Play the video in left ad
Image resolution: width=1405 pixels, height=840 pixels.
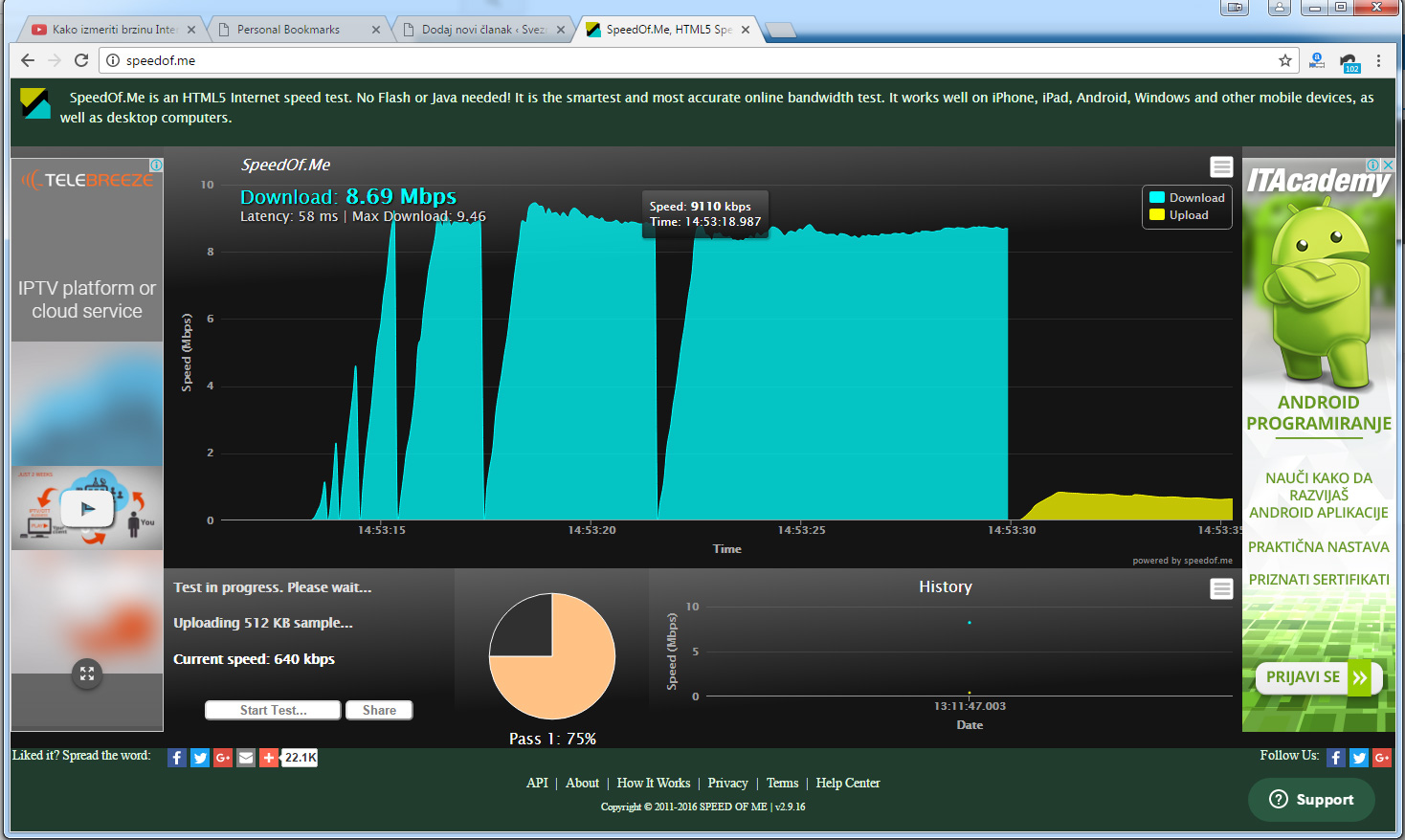(87, 508)
